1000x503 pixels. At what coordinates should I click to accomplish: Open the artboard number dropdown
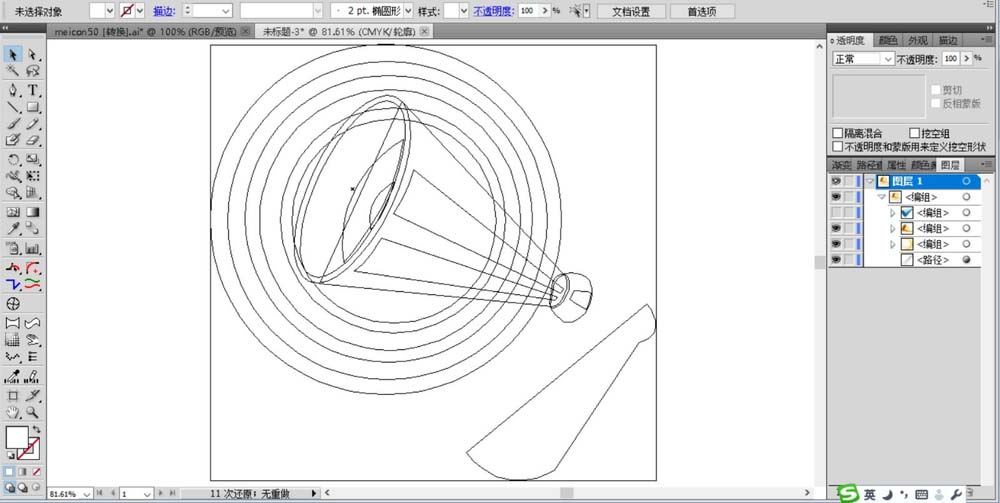coord(147,494)
